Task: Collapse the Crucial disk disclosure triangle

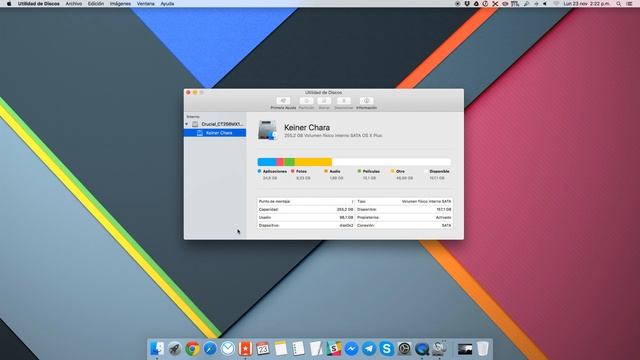Action: [187, 124]
